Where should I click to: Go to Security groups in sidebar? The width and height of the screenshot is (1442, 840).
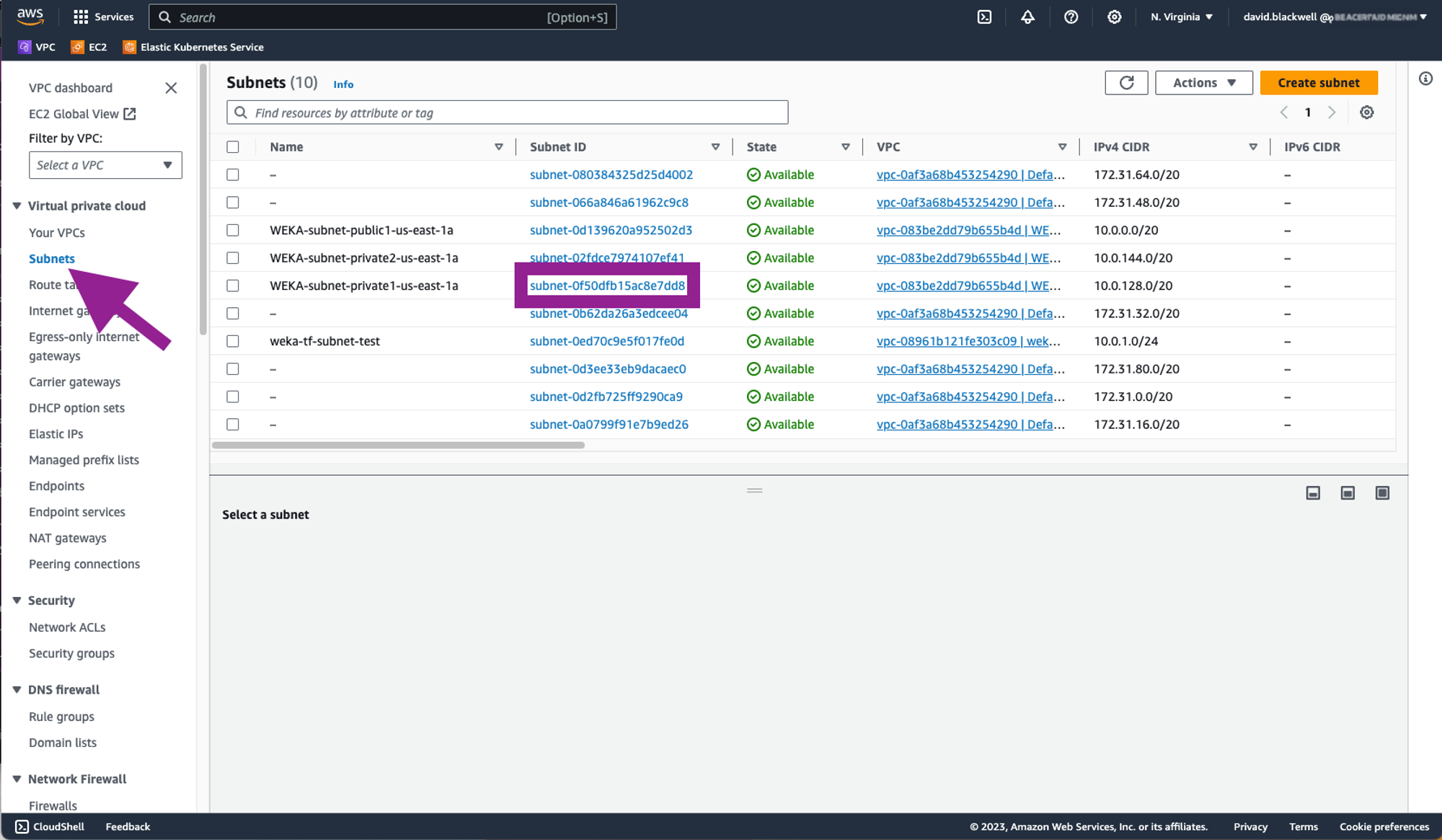[x=71, y=653]
